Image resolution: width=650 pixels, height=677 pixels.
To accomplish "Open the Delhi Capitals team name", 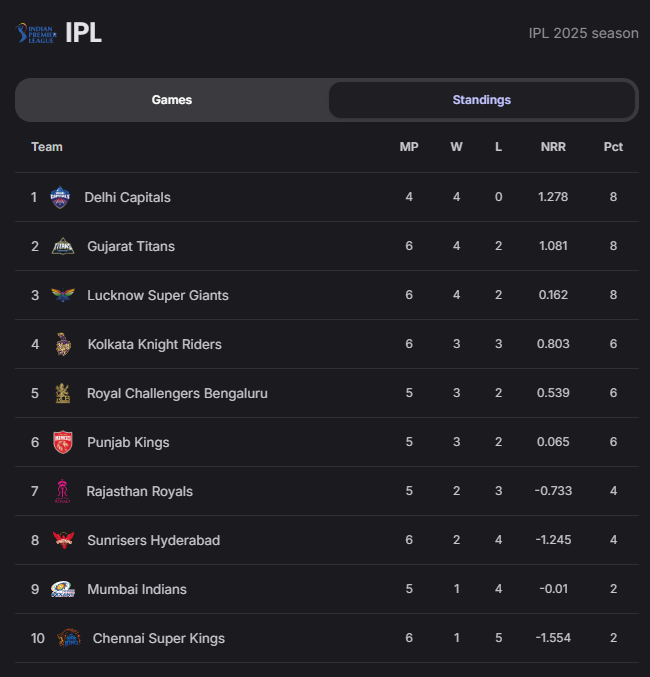I will (127, 197).
